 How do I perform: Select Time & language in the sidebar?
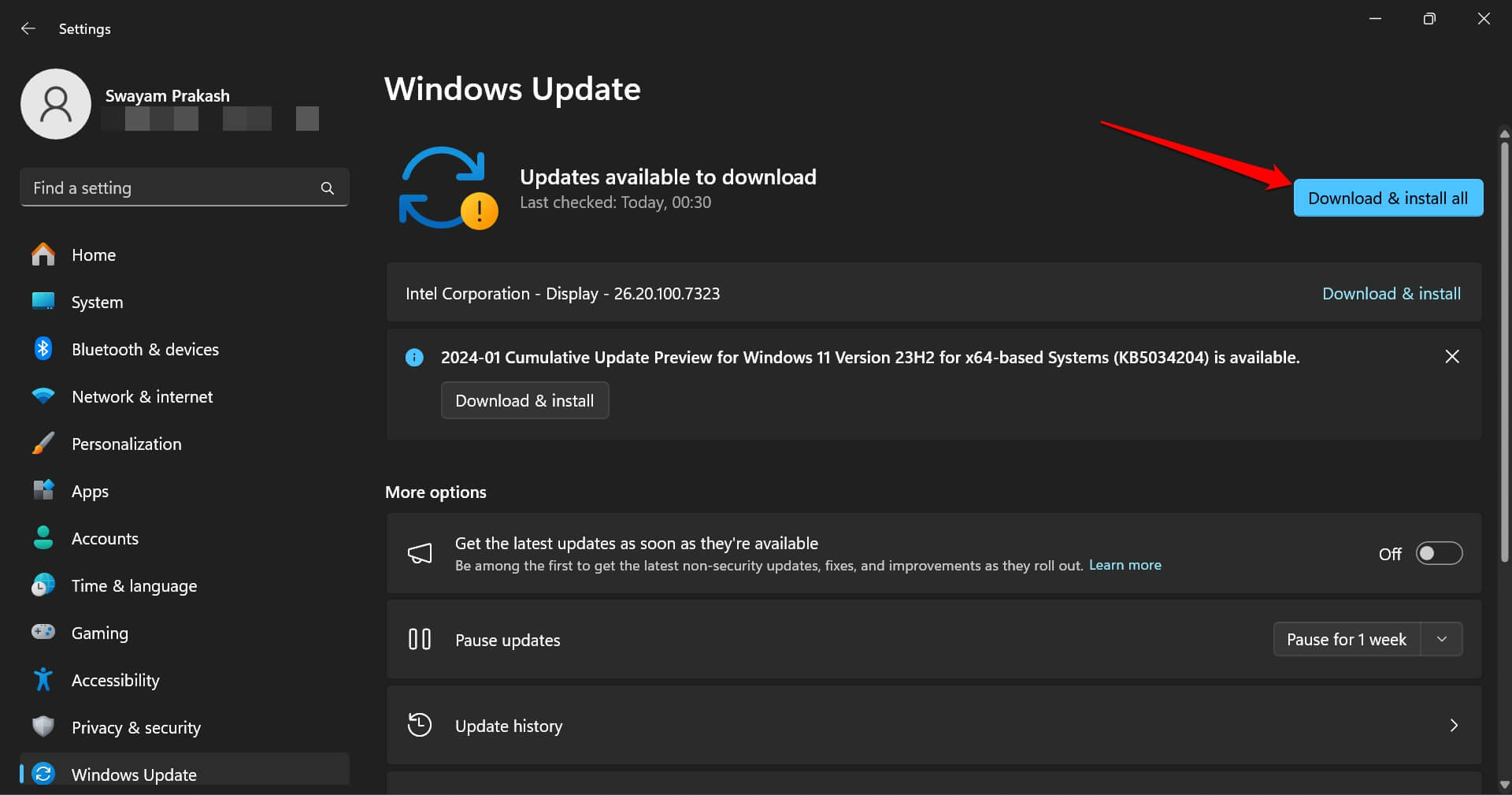(134, 585)
